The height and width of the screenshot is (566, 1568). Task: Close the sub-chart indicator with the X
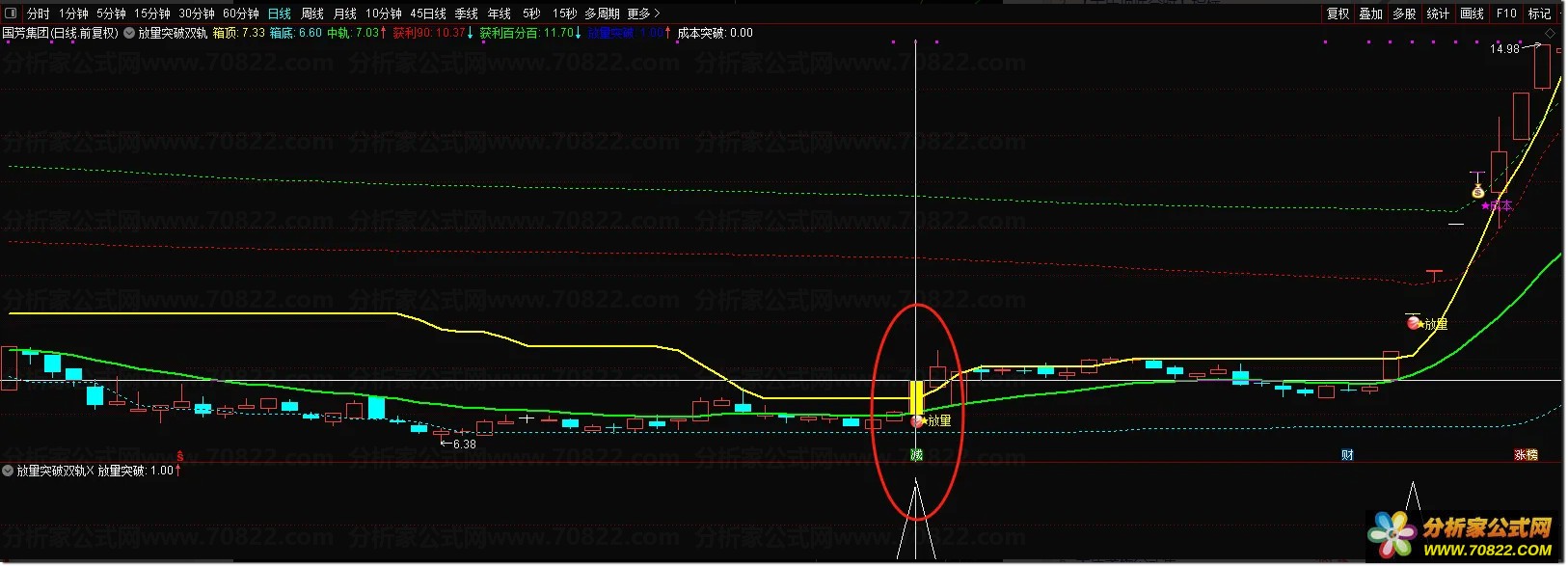pos(91,471)
